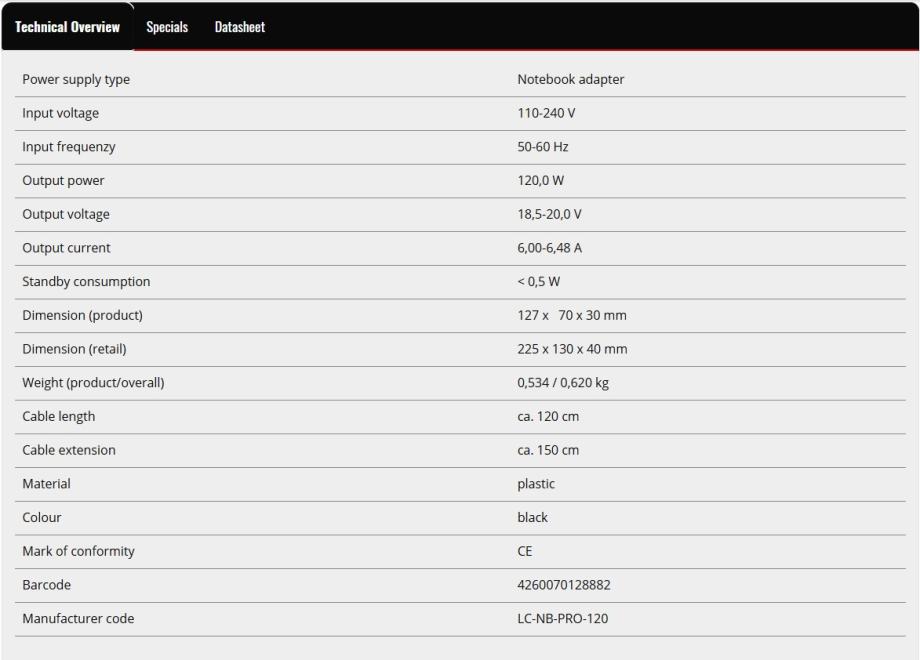Click the "Cable extension" row label

(x=69, y=450)
